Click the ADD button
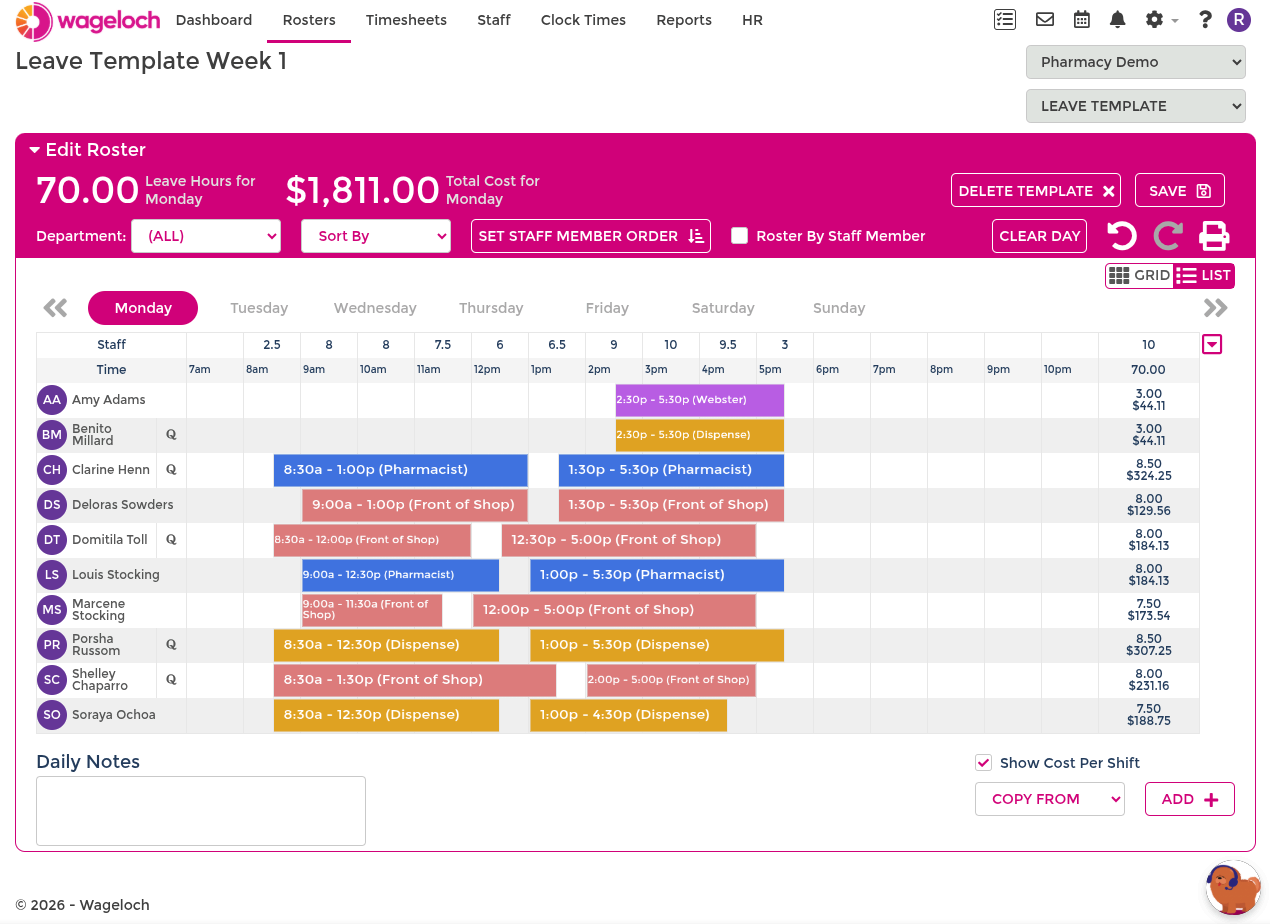 pos(1190,799)
